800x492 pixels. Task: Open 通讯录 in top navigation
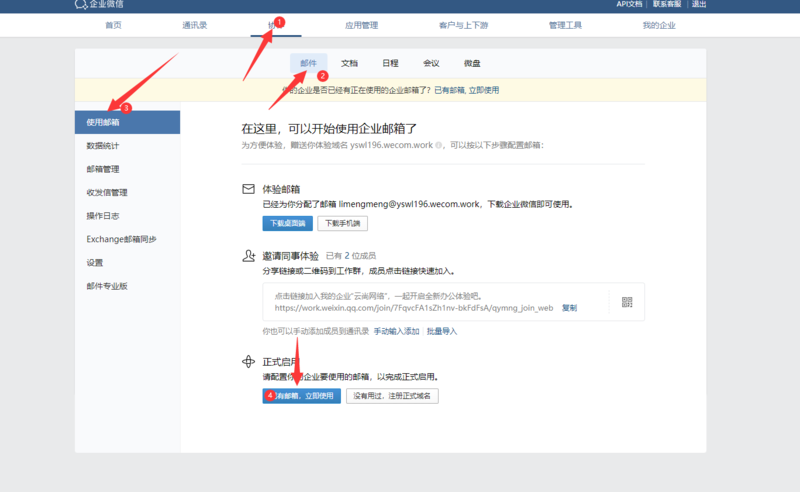(195, 25)
